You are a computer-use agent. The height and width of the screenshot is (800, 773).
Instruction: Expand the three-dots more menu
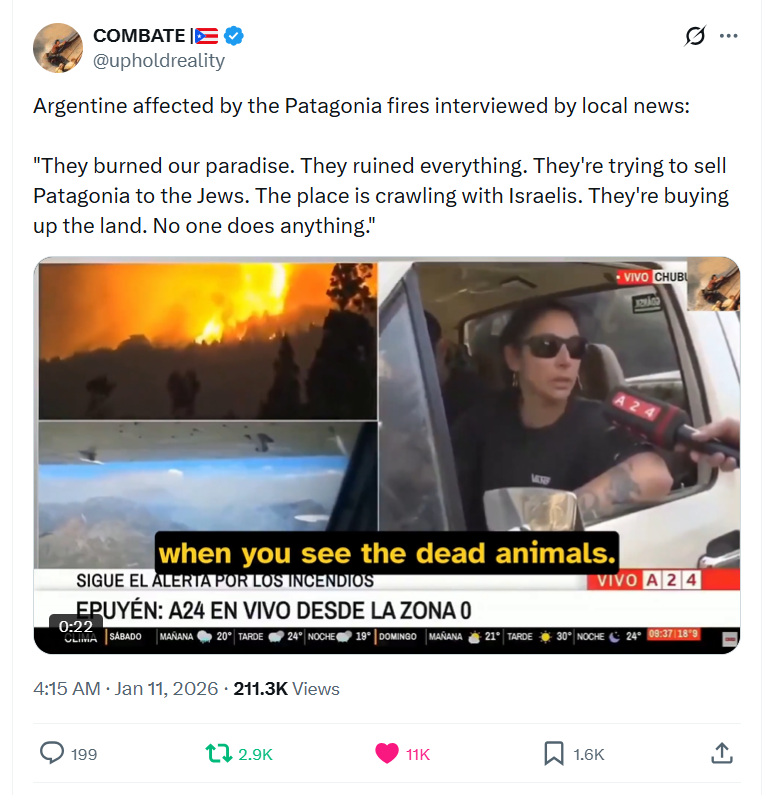coord(728,36)
